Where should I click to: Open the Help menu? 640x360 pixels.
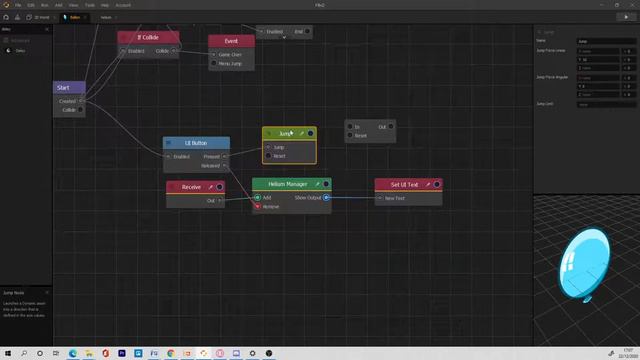[x=105, y=5]
